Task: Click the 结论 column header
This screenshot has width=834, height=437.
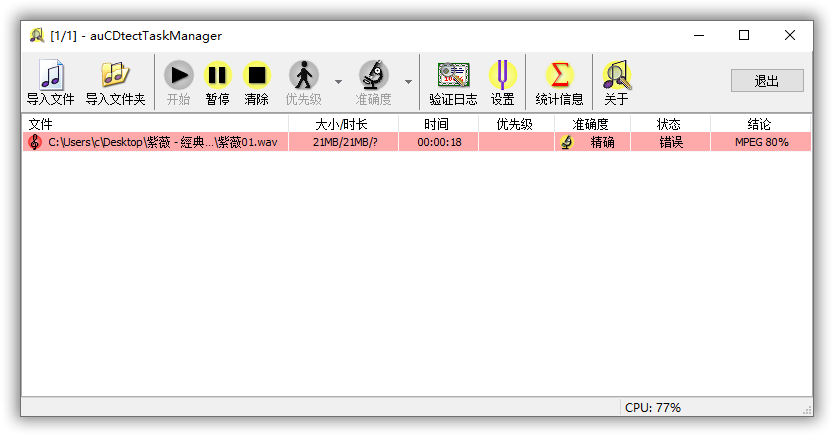Action: tap(760, 124)
